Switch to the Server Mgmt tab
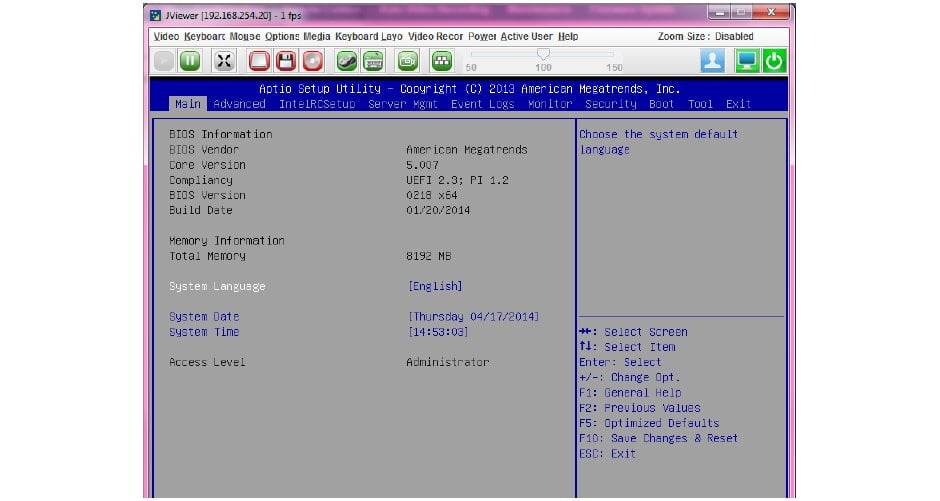Screen dimensions: 940x501 [x=403, y=104]
